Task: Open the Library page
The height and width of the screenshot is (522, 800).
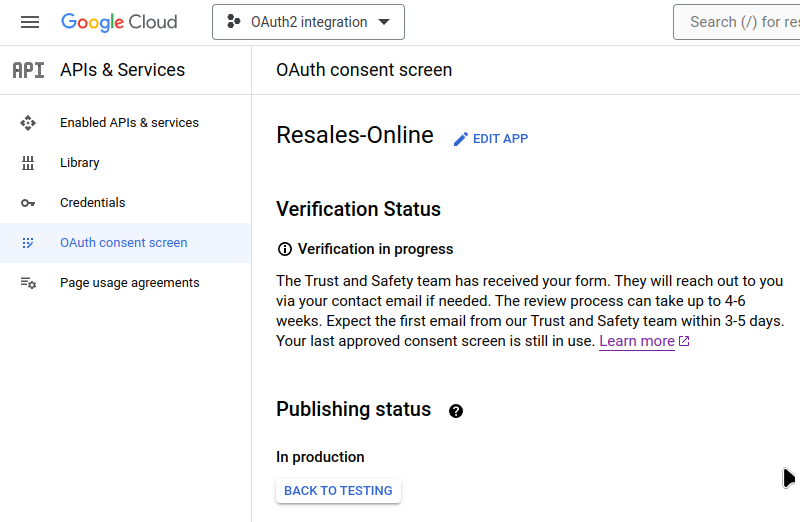Action: (126, 163)
